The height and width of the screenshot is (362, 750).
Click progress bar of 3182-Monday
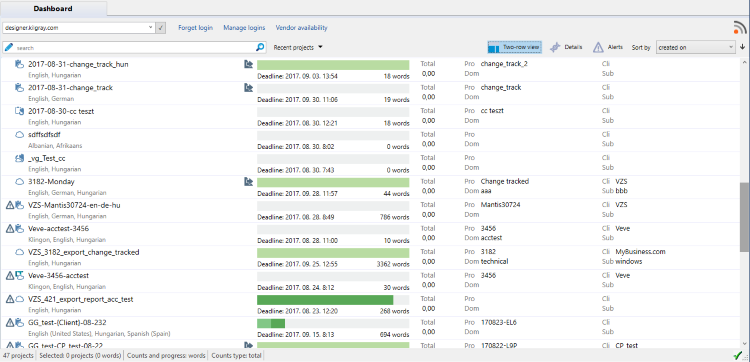coord(333,182)
